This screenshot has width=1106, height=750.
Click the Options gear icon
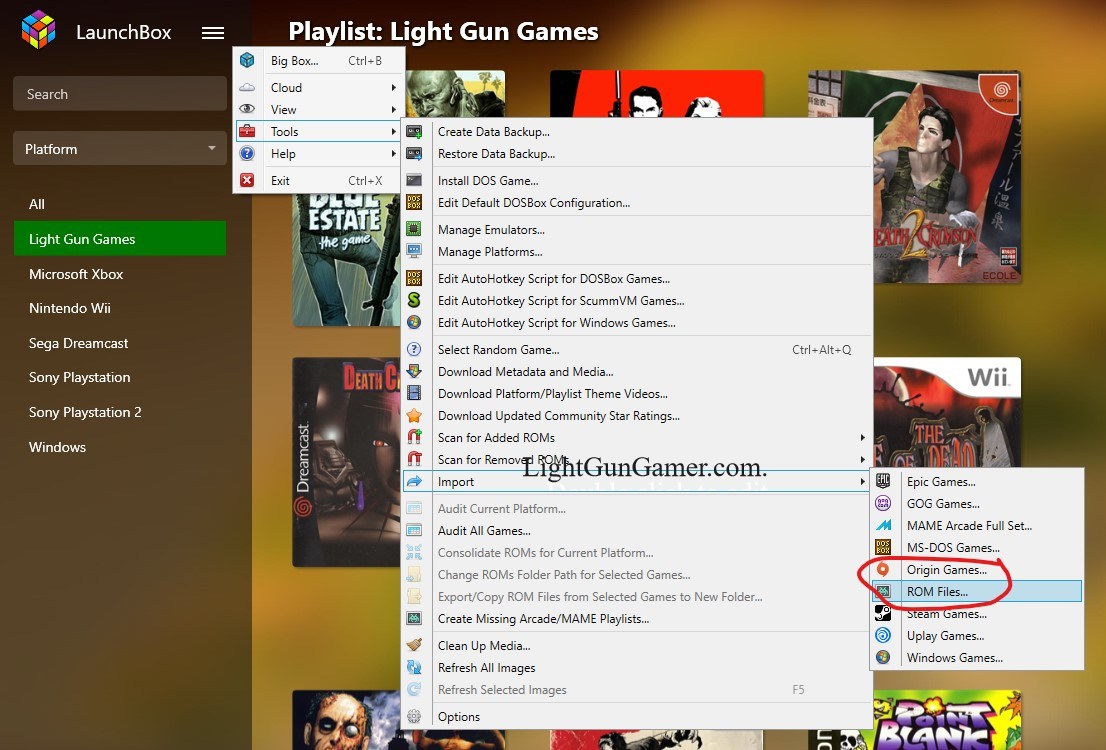[x=414, y=716]
